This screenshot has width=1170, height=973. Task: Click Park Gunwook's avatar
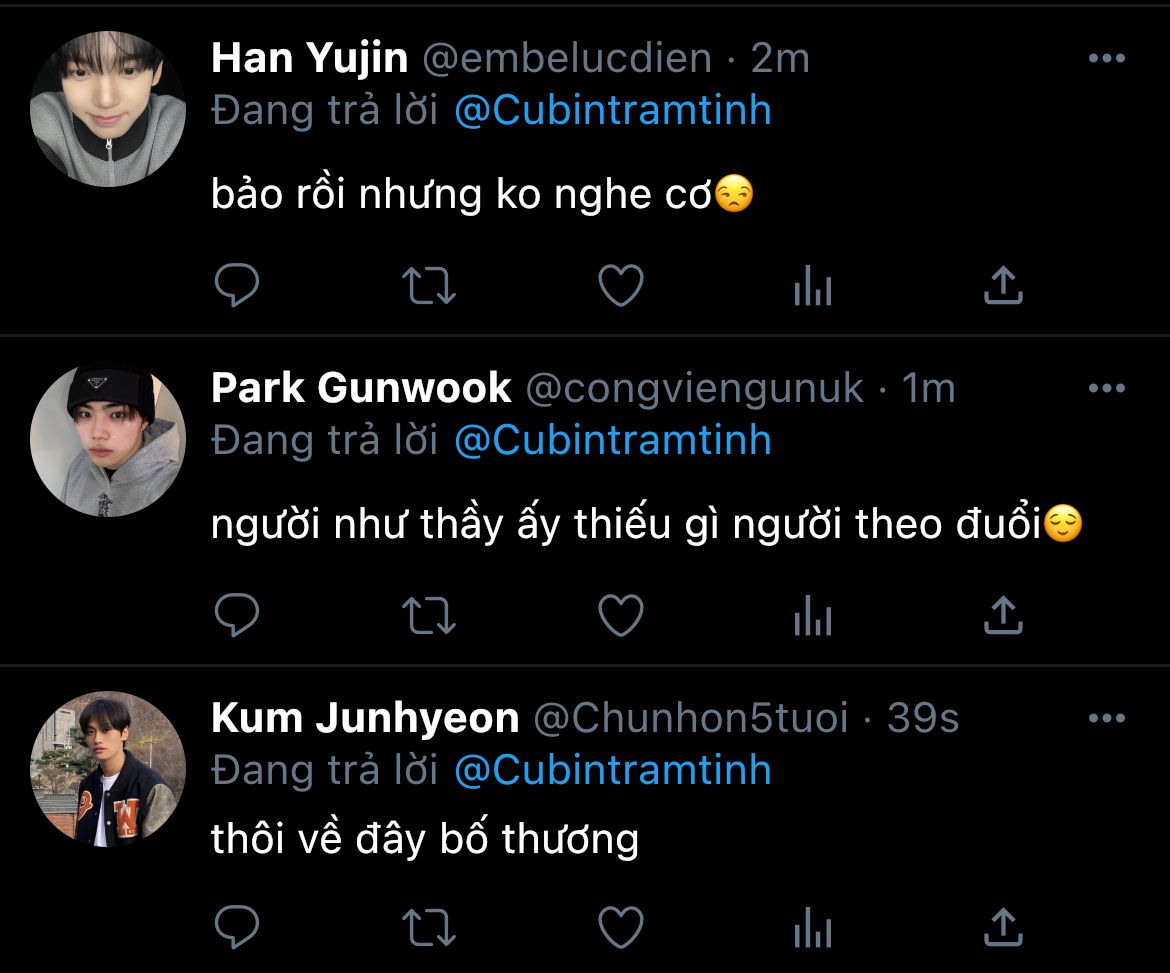point(108,439)
